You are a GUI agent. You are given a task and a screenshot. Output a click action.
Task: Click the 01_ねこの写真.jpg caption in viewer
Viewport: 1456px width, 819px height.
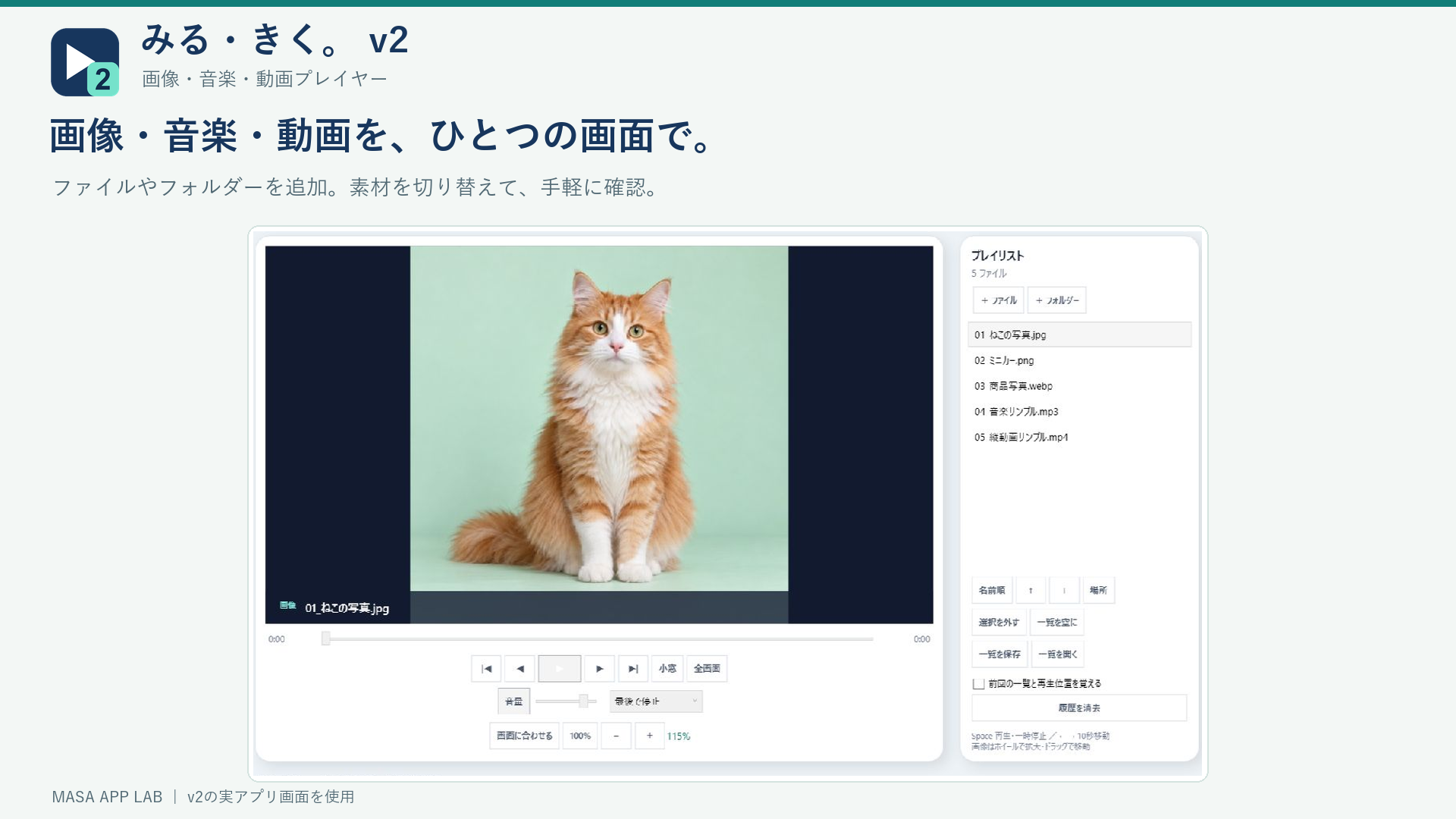pos(347,608)
